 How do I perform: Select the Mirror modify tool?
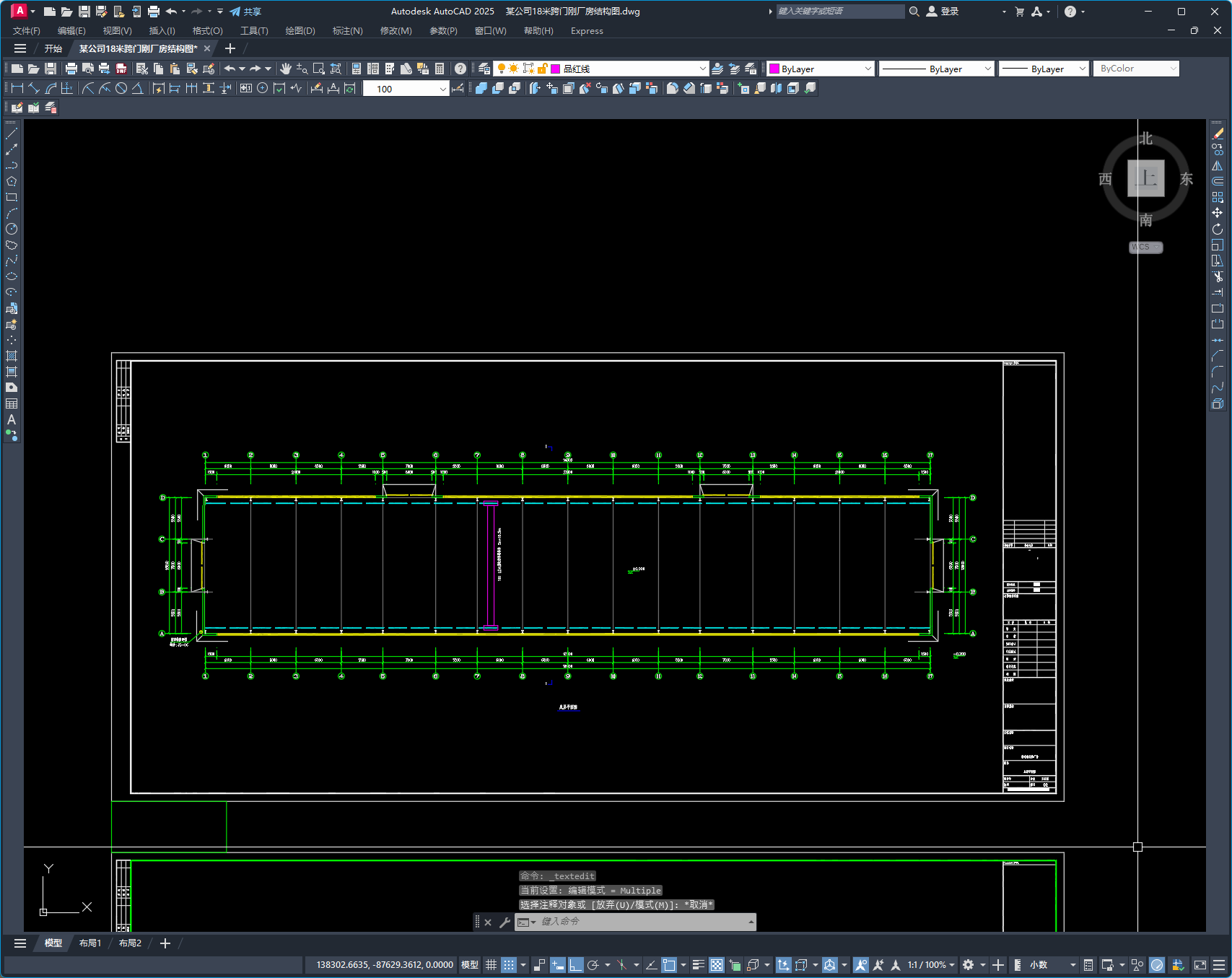[x=1218, y=165]
